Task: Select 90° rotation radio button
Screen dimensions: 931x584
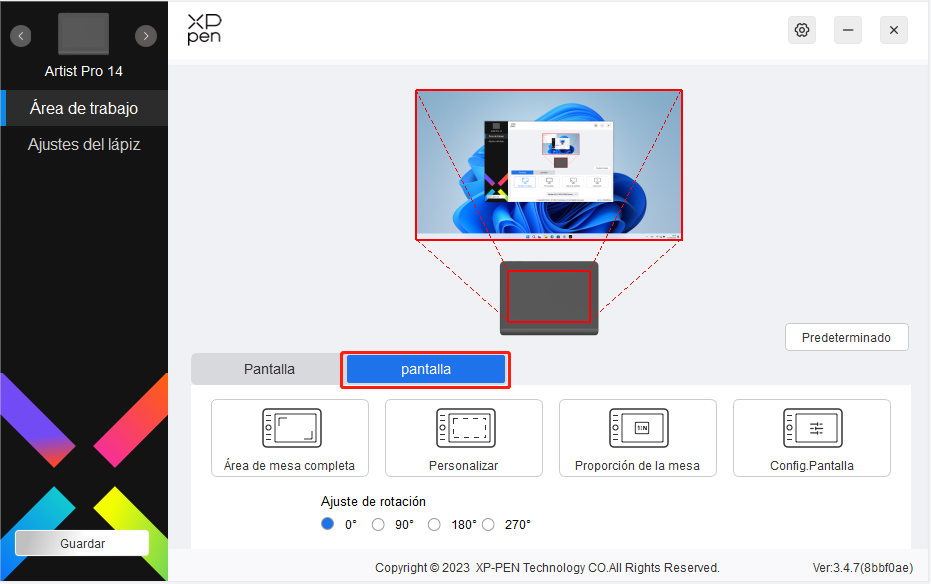Action: click(378, 525)
